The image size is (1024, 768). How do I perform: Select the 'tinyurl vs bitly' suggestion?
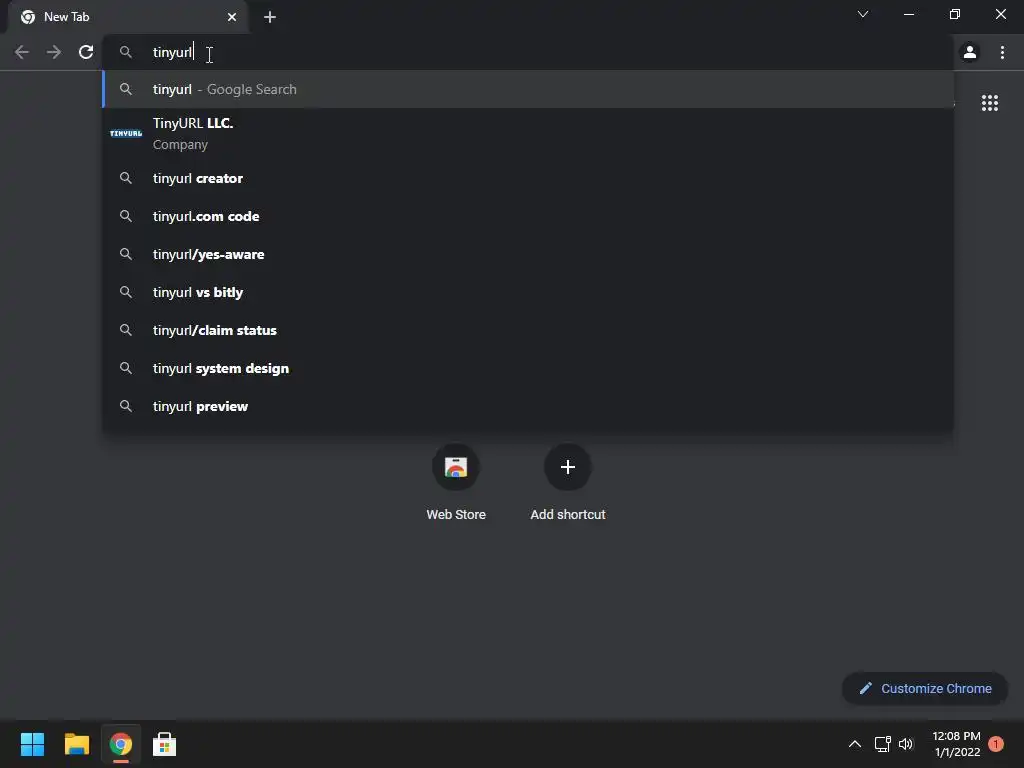click(528, 292)
